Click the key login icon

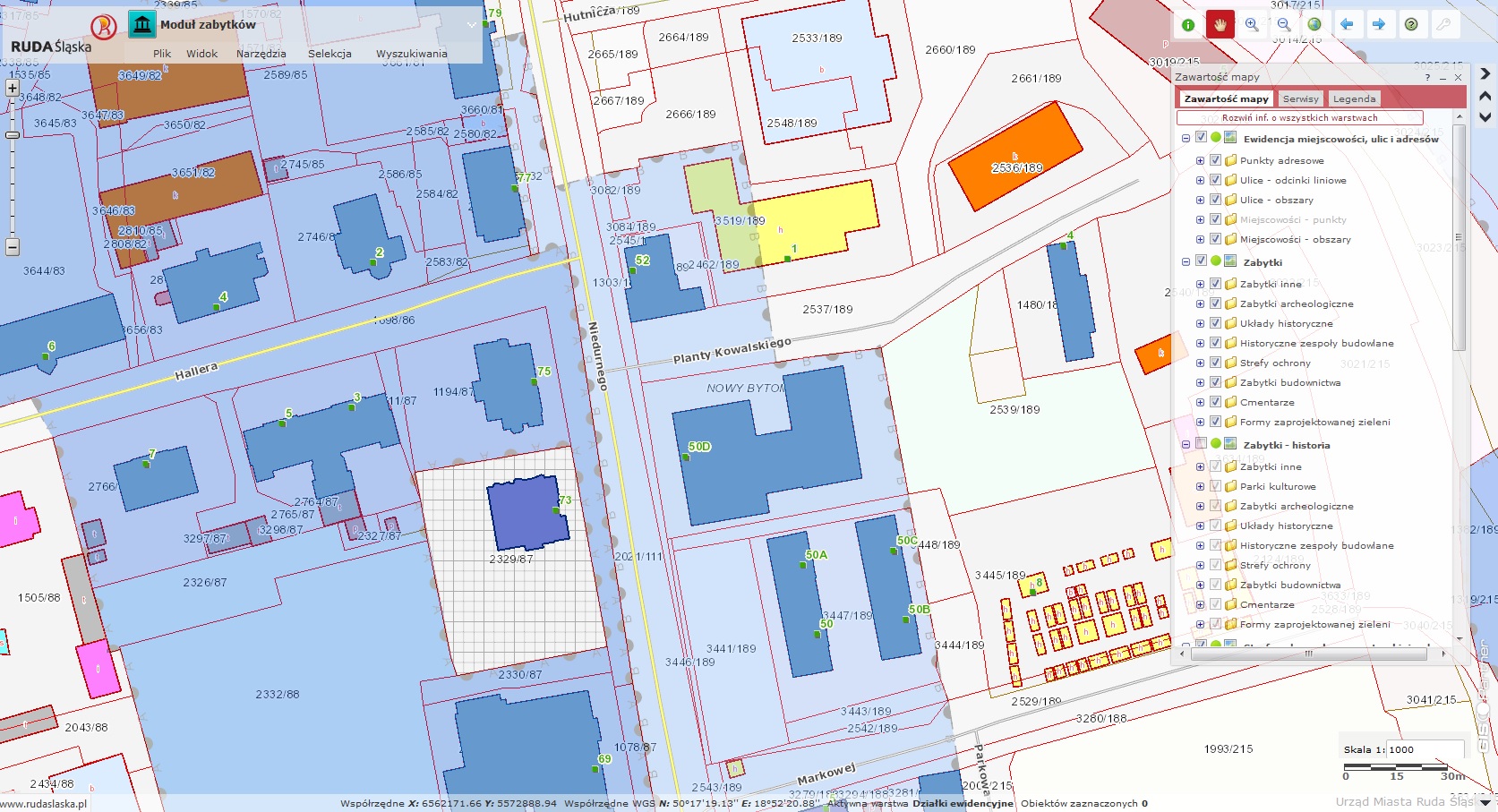click(1443, 25)
